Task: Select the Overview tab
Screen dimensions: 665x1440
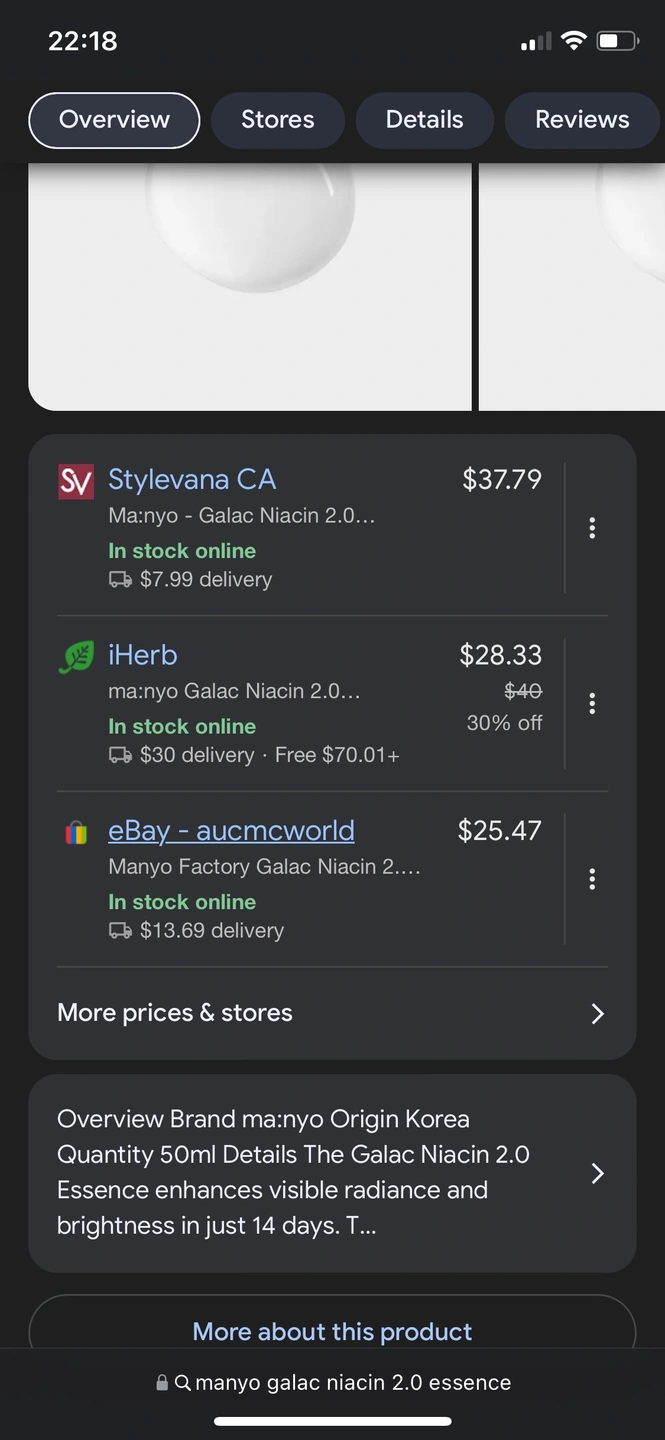Action: point(114,120)
